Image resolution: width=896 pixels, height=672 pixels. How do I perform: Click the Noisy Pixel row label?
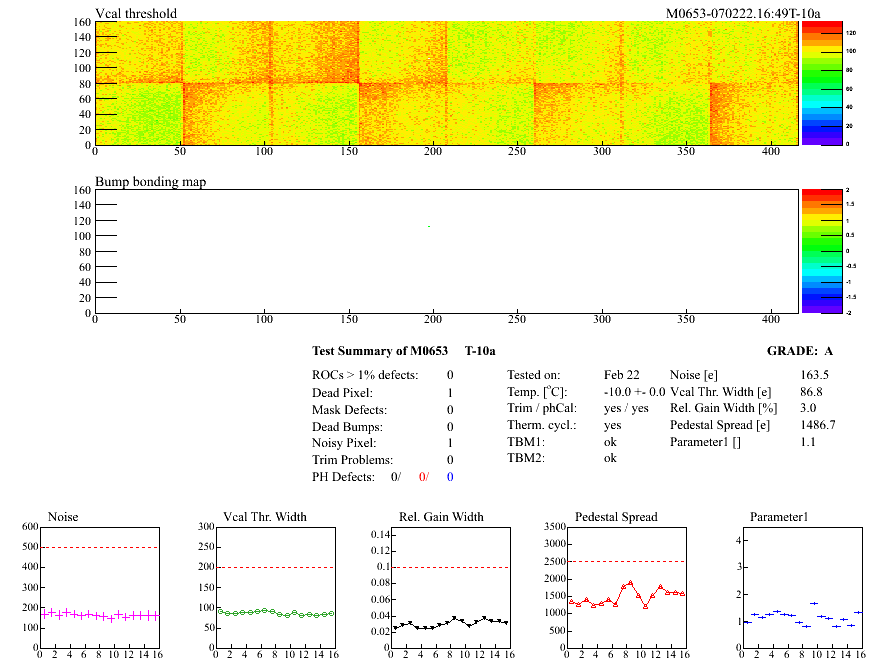click(344, 443)
